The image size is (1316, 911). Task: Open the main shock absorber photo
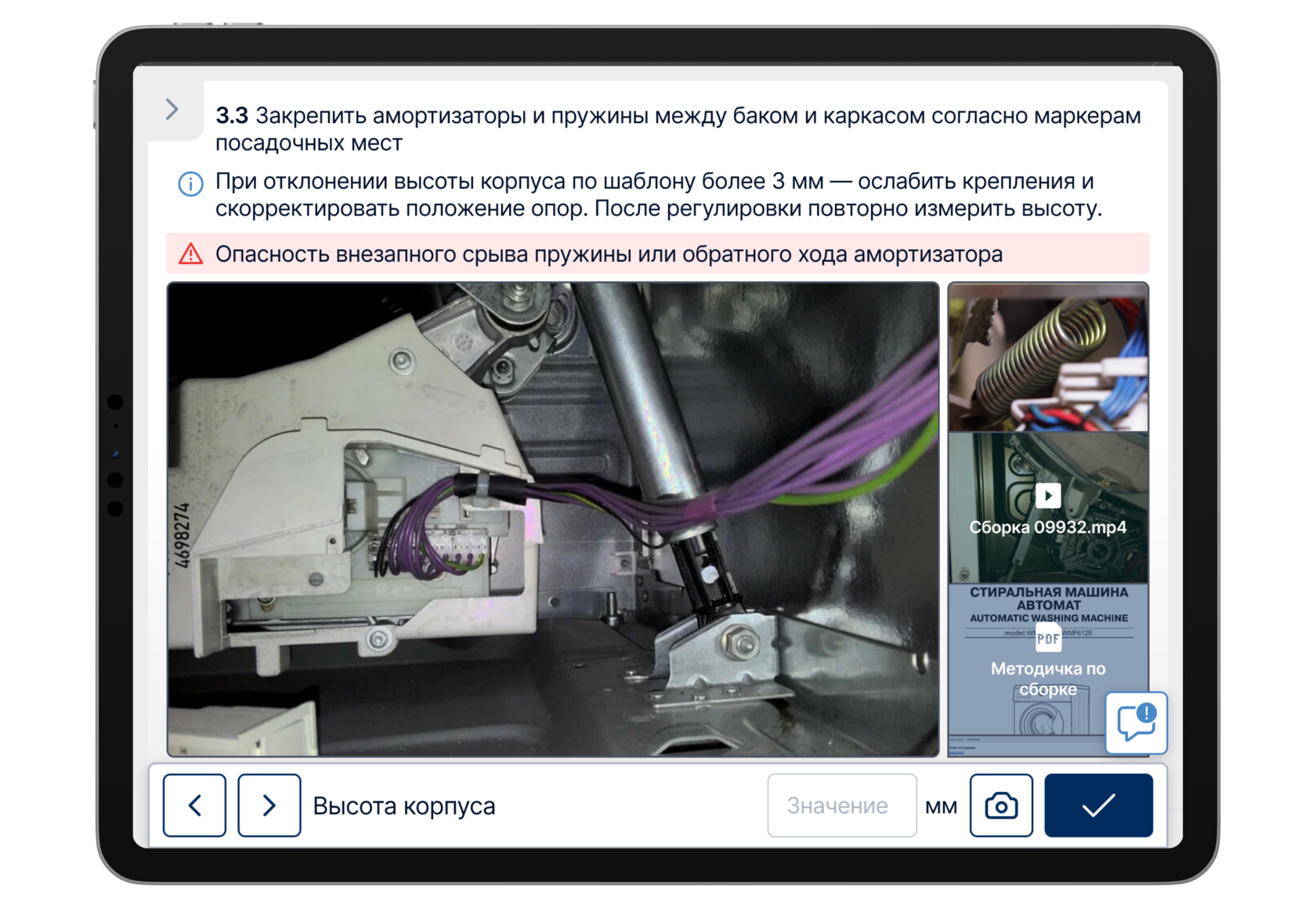[x=553, y=519]
